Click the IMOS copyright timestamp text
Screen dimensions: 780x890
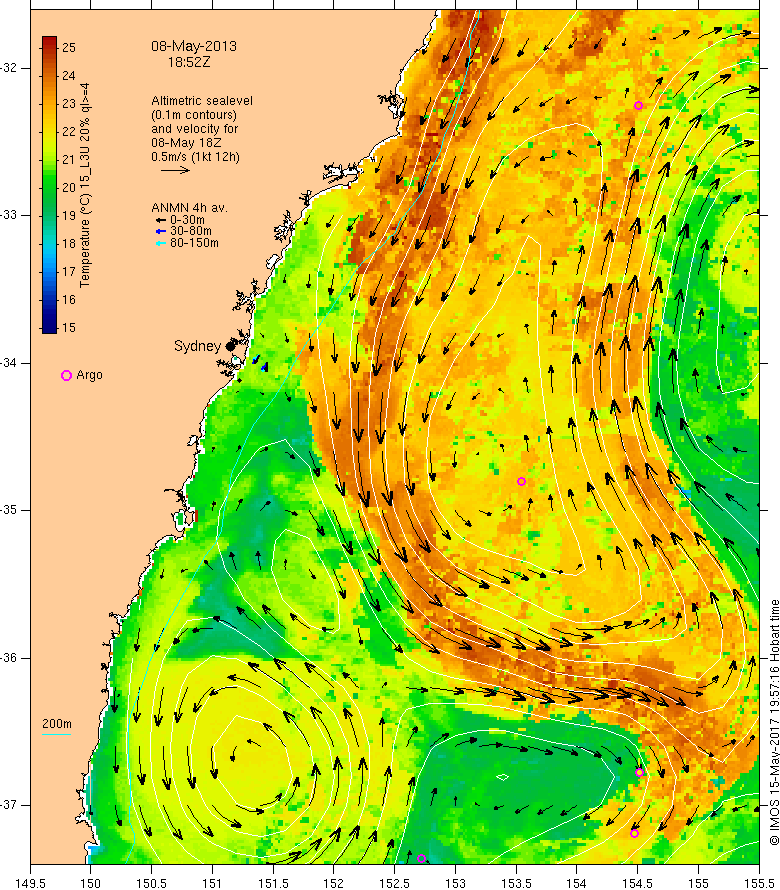point(774,722)
